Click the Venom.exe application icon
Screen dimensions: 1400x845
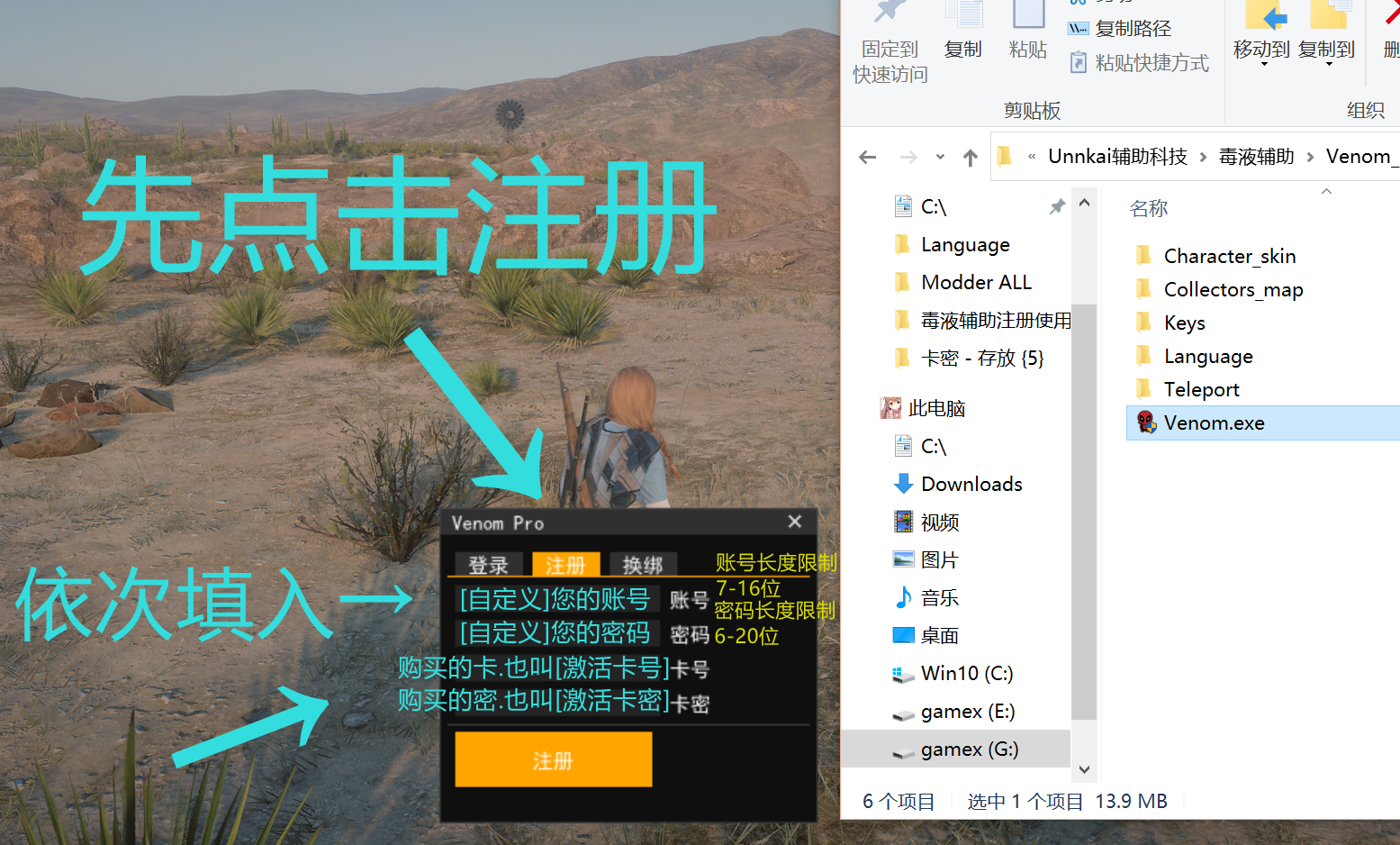(x=1146, y=422)
